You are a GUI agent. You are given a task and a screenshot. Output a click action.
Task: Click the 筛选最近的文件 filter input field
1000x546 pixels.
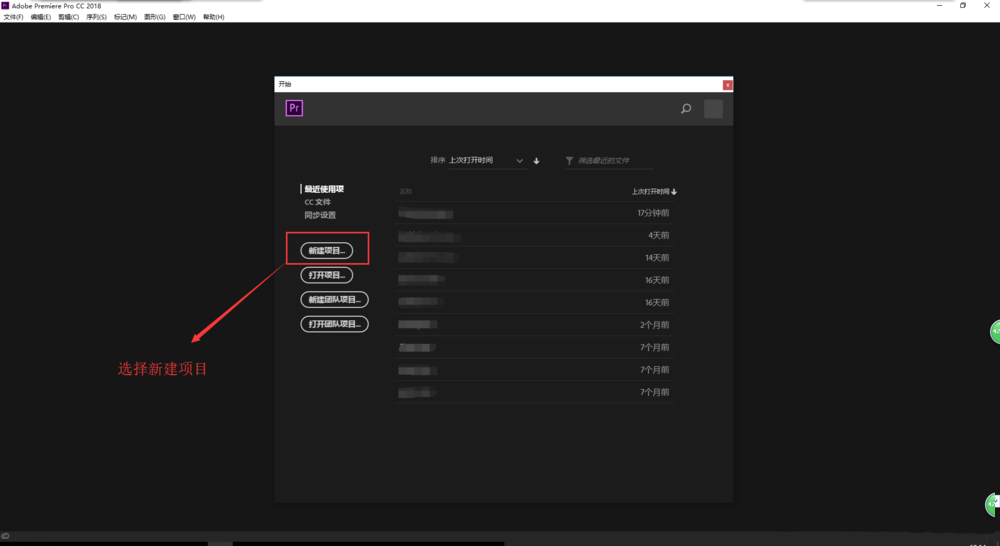pyautogui.click(x=614, y=161)
